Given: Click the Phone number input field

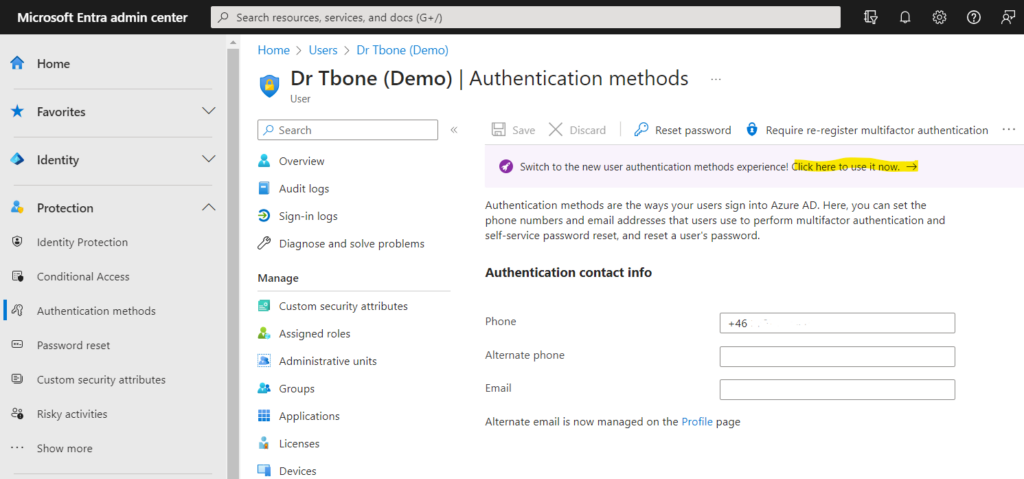Looking at the screenshot, I should click(x=837, y=323).
